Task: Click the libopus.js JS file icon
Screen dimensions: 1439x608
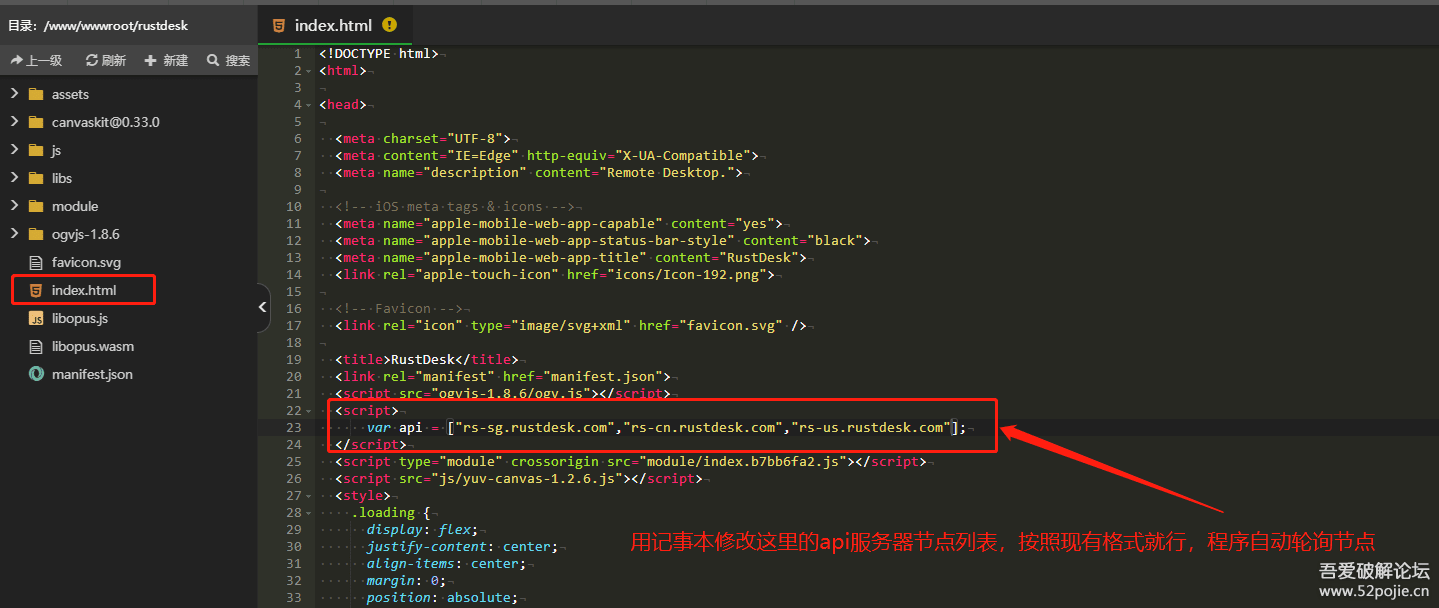Action: click(36, 318)
